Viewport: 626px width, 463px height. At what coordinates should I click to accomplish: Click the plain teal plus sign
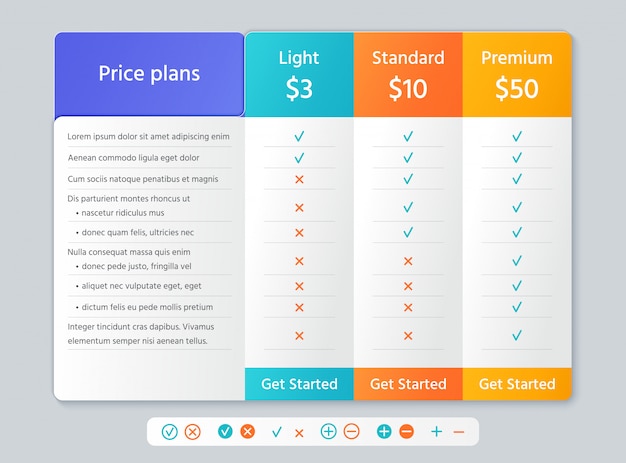(x=437, y=431)
